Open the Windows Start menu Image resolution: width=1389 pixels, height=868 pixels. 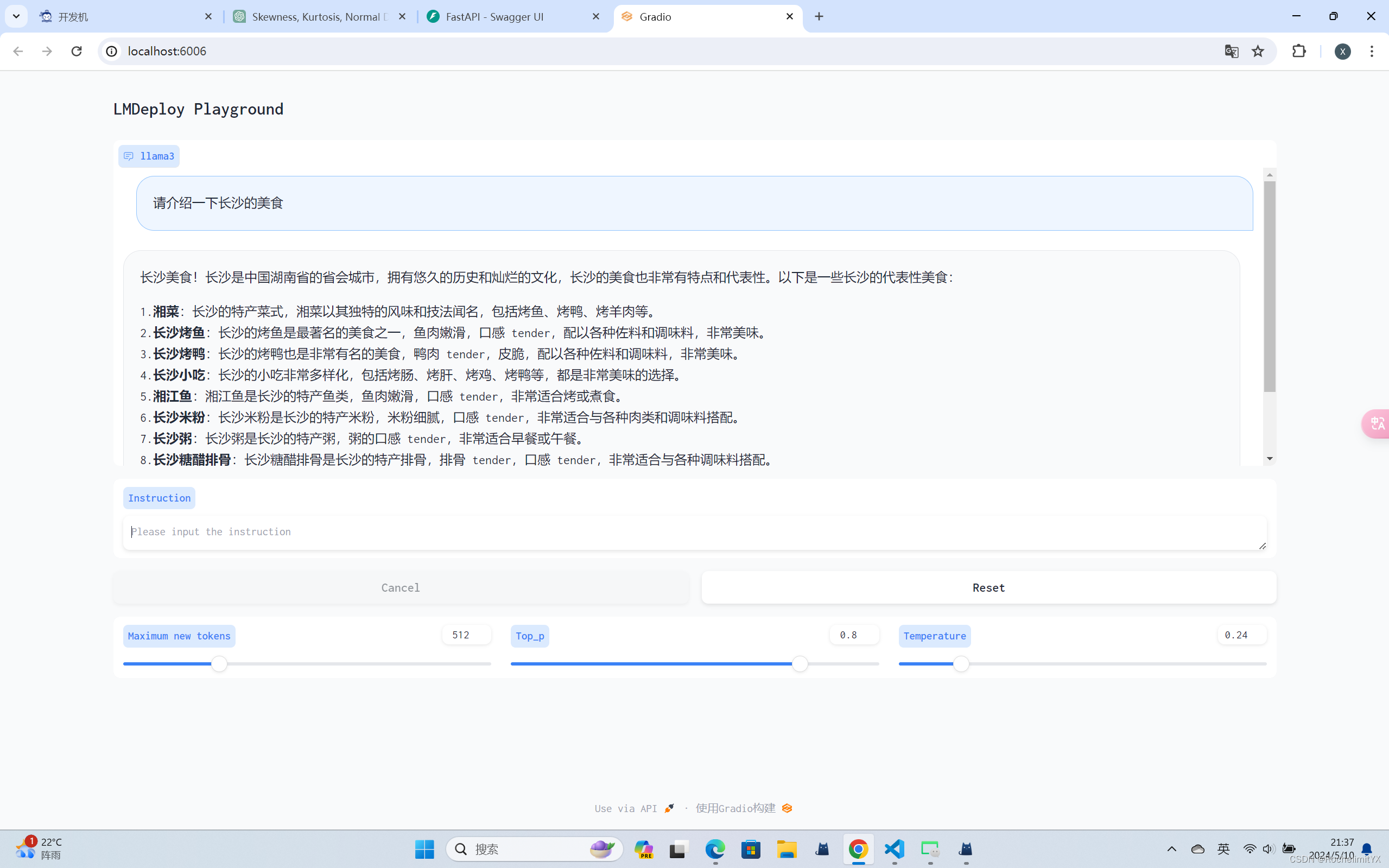click(425, 849)
